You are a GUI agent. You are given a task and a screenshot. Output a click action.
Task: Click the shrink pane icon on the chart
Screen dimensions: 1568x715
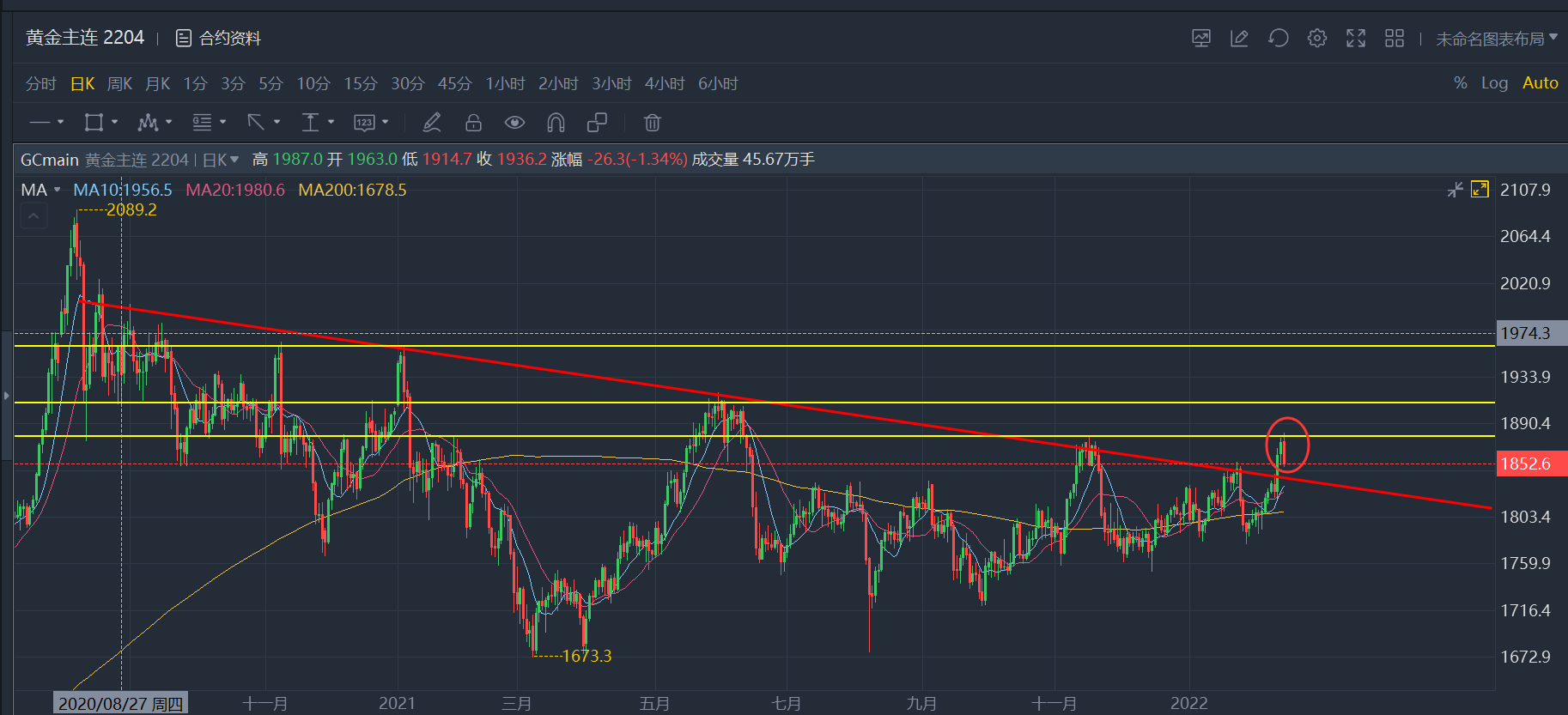point(1455,190)
